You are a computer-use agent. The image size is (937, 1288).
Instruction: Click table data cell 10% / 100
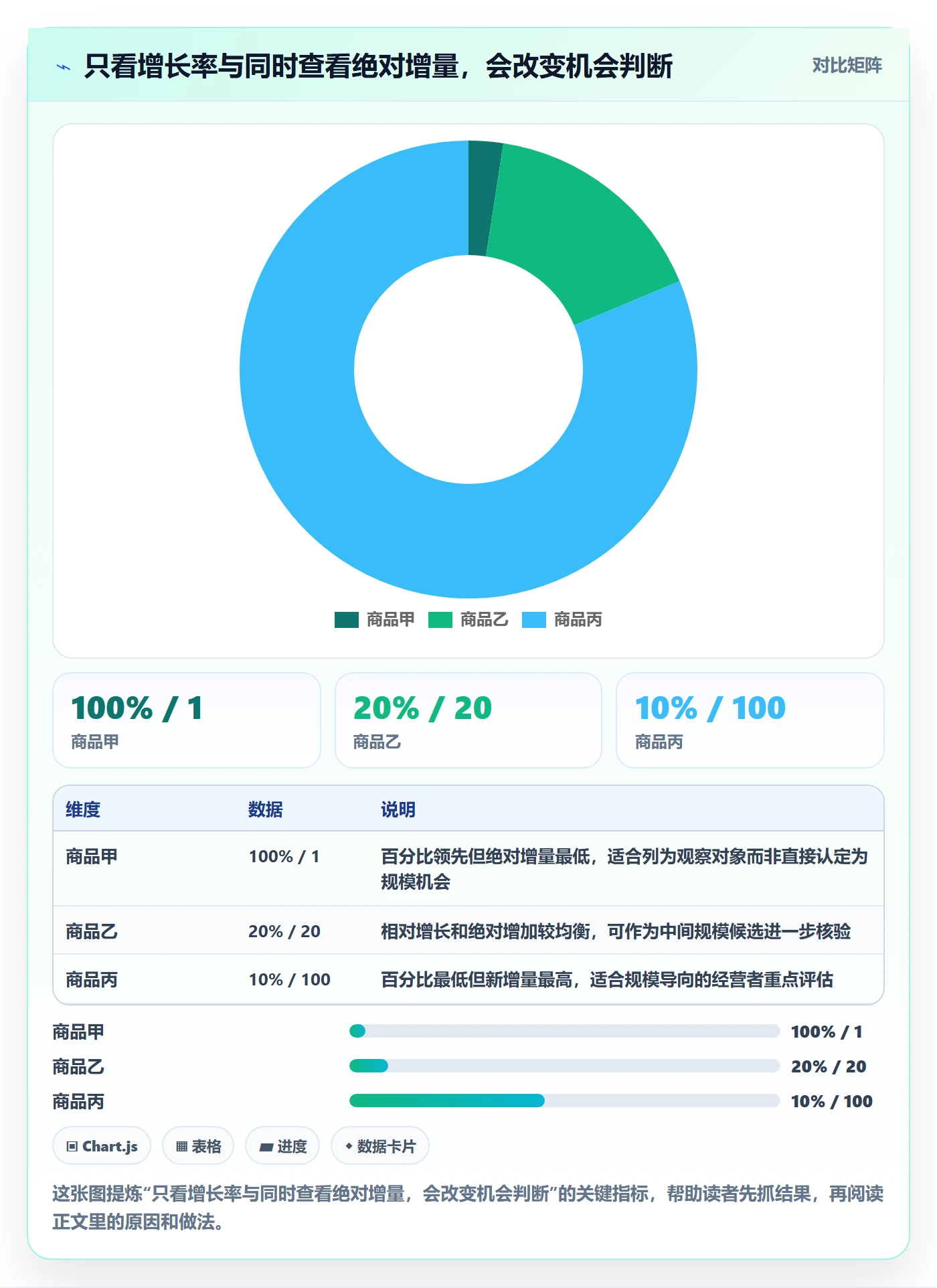[289, 980]
